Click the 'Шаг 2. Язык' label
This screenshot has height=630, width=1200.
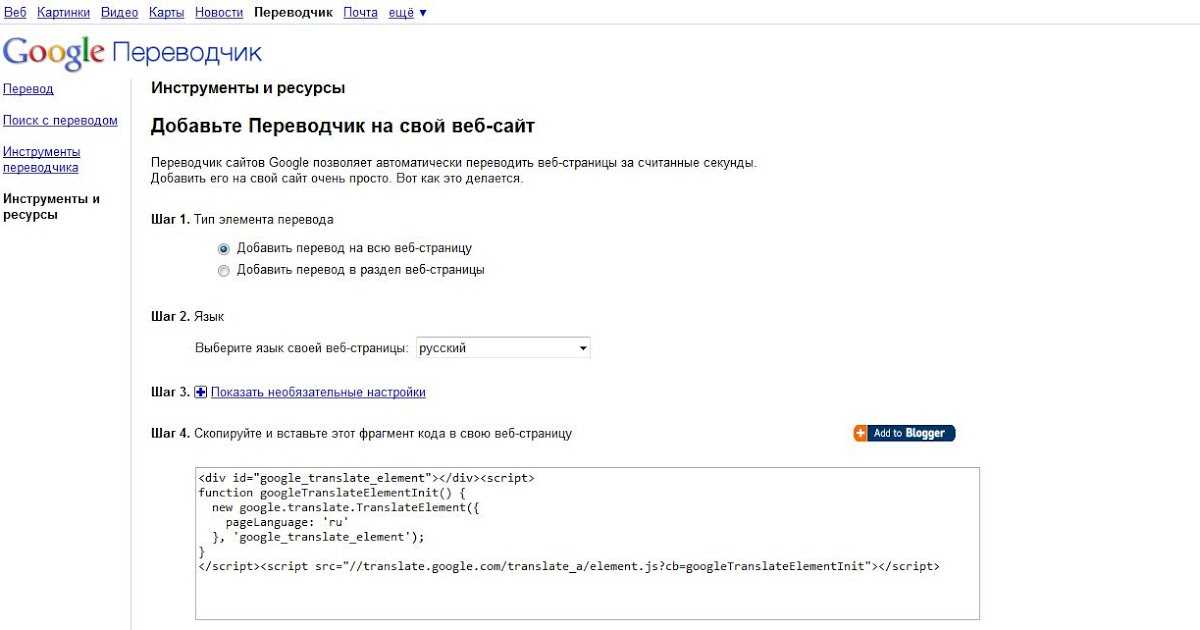pyautogui.click(x=188, y=317)
